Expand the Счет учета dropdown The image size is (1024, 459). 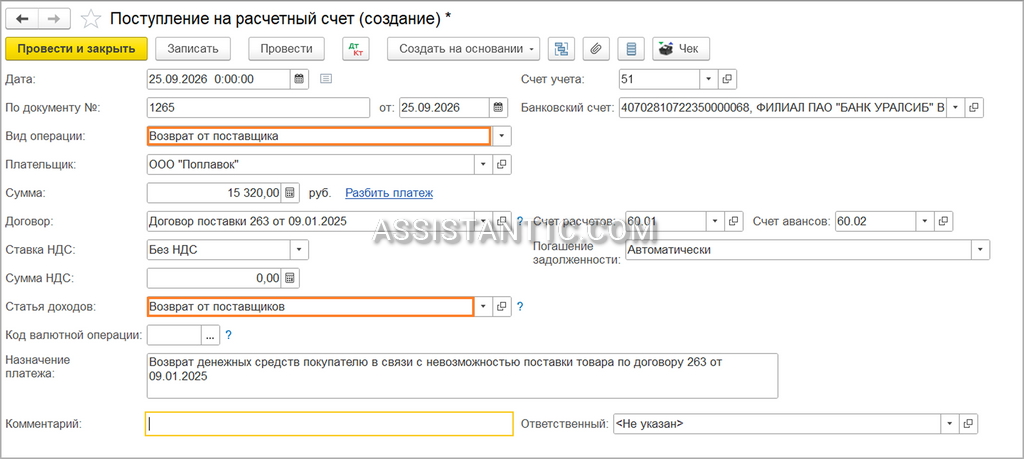pos(709,79)
